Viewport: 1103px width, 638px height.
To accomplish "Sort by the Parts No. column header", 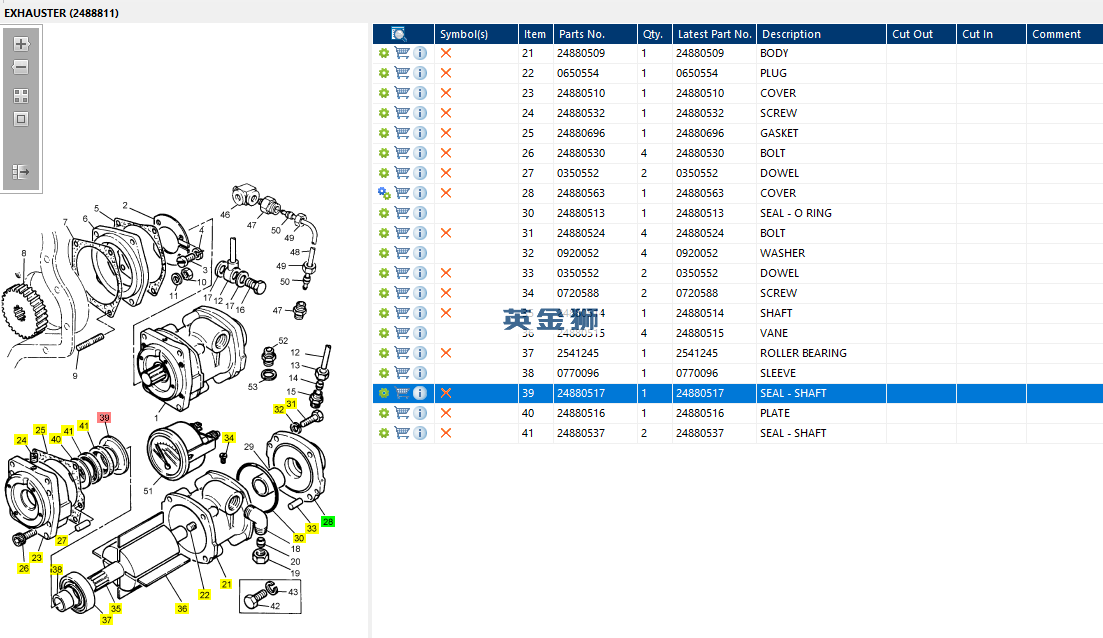I will coord(595,34).
